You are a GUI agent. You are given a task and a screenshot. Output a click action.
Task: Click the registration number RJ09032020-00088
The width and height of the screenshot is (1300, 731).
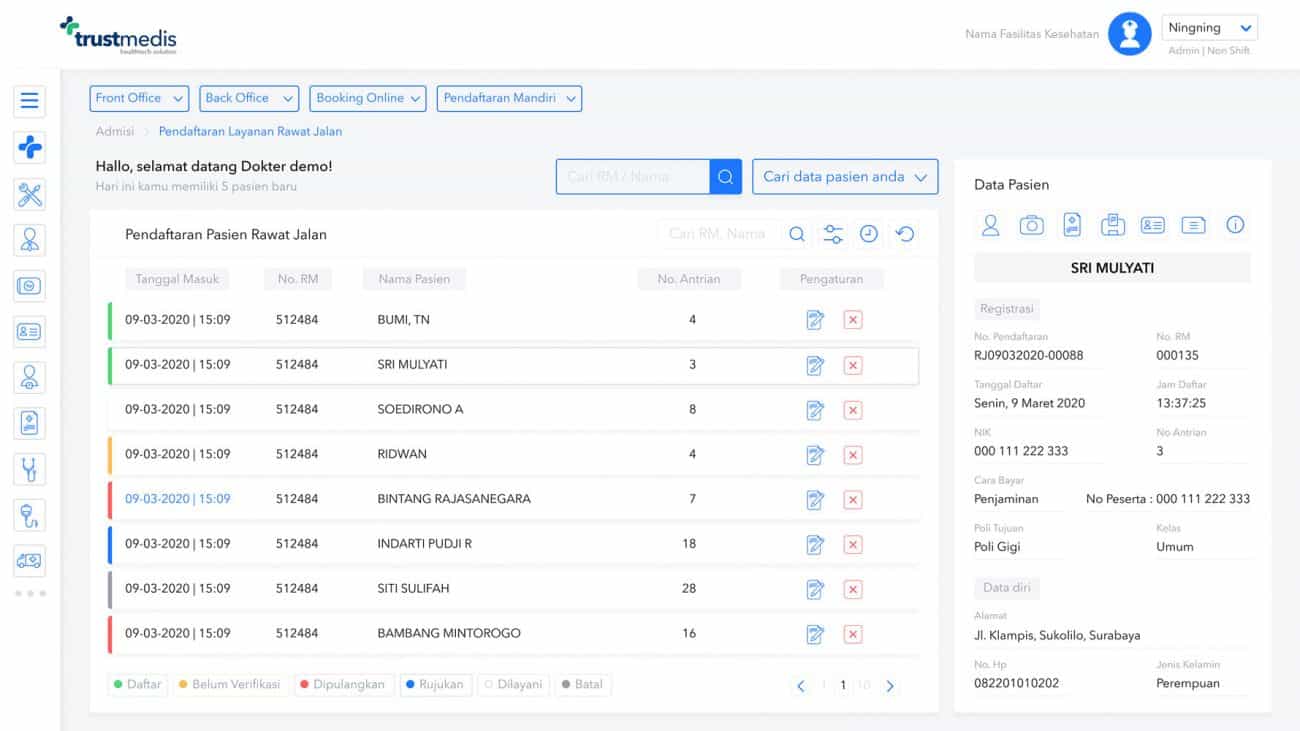click(1029, 355)
